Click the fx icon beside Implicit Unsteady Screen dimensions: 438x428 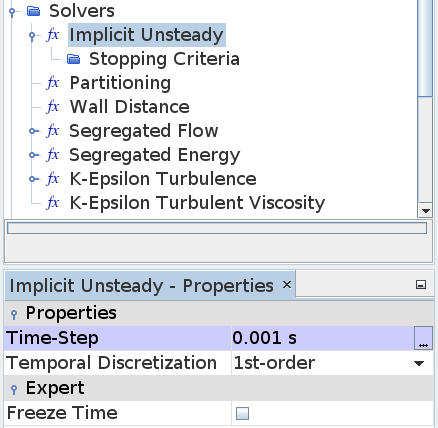(53, 35)
